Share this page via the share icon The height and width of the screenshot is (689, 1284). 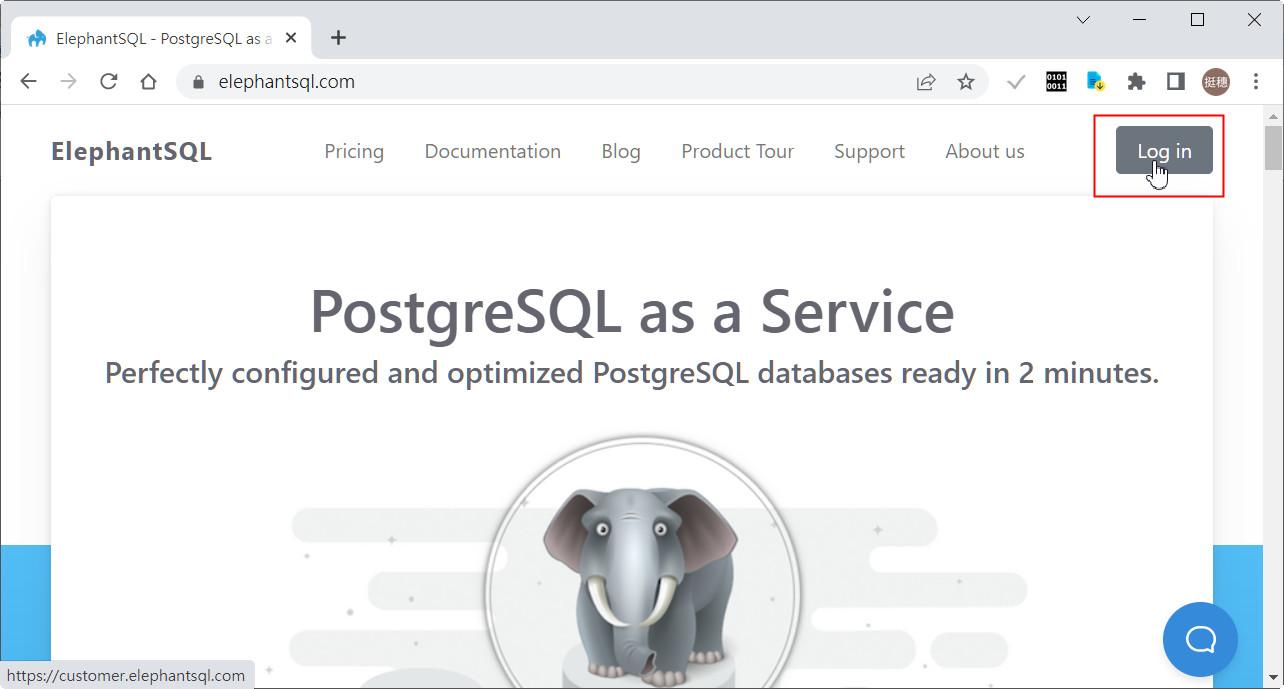(926, 82)
